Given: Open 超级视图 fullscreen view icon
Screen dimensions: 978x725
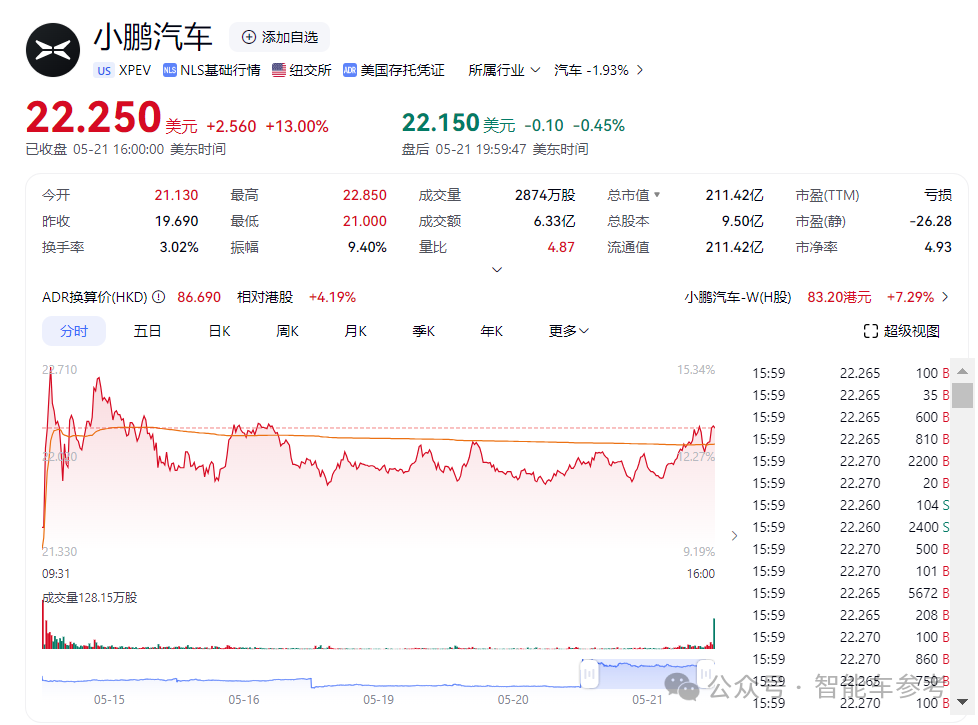Looking at the screenshot, I should pyautogui.click(x=870, y=331).
